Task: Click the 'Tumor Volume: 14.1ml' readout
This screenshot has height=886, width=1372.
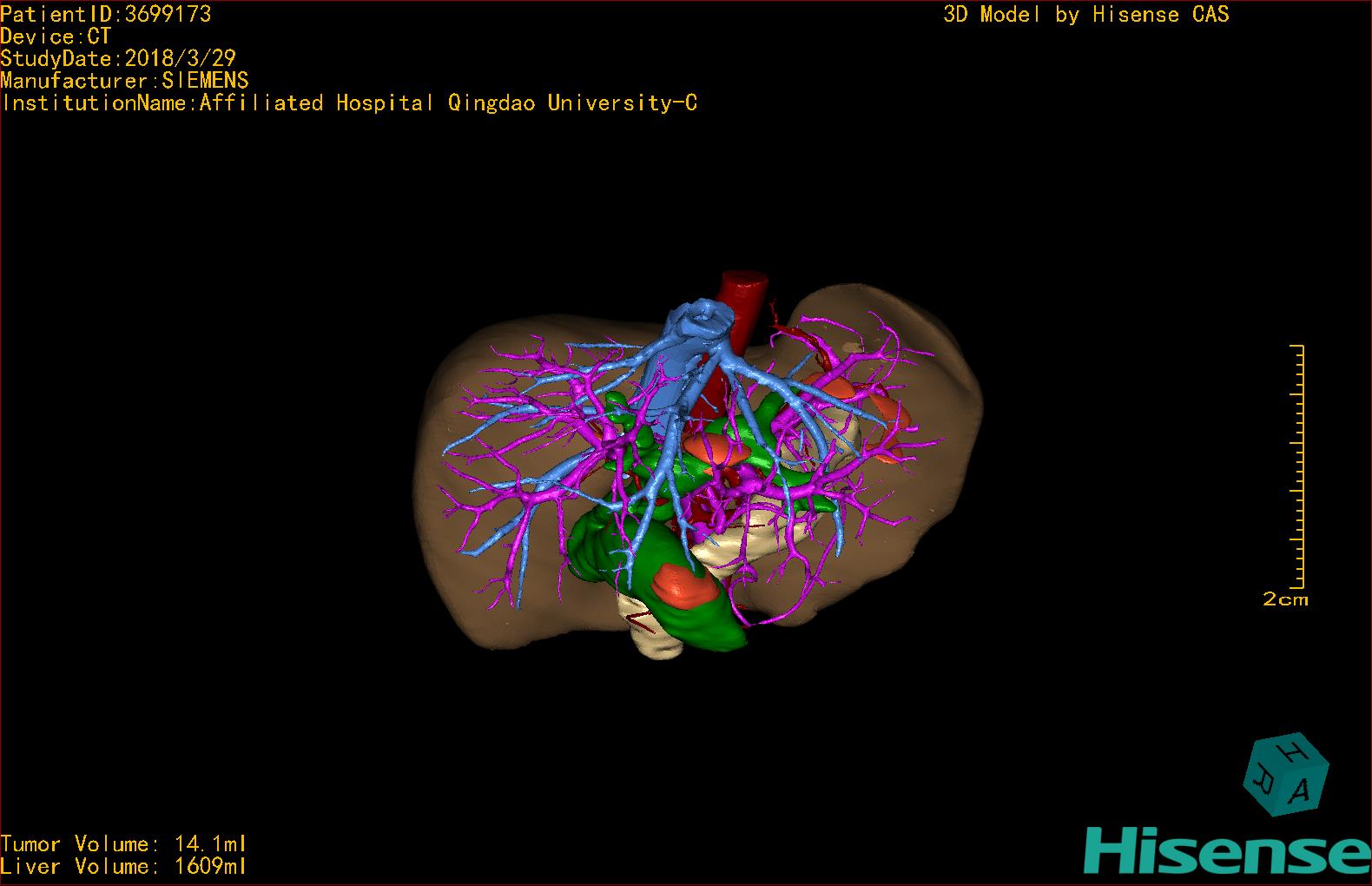Action: (123, 843)
